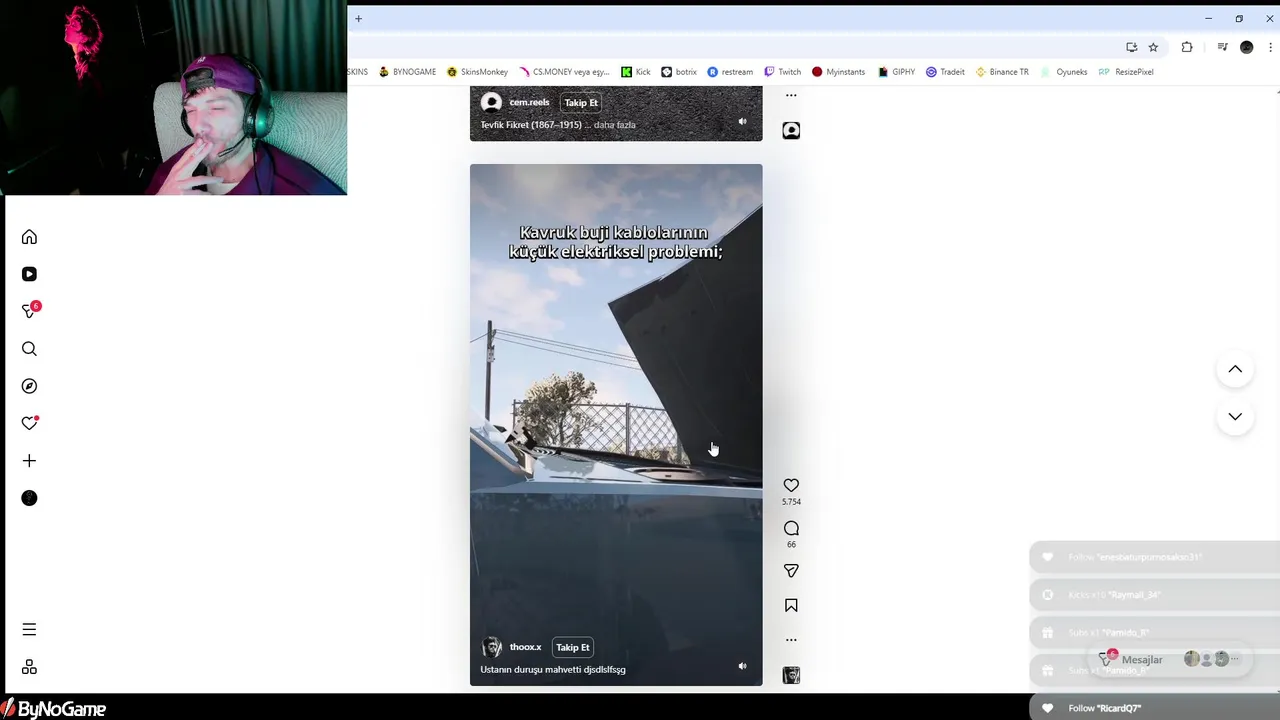Open the Meta apps grid icon in the sidebar
Screen dimensions: 1280x720
coord(29,667)
